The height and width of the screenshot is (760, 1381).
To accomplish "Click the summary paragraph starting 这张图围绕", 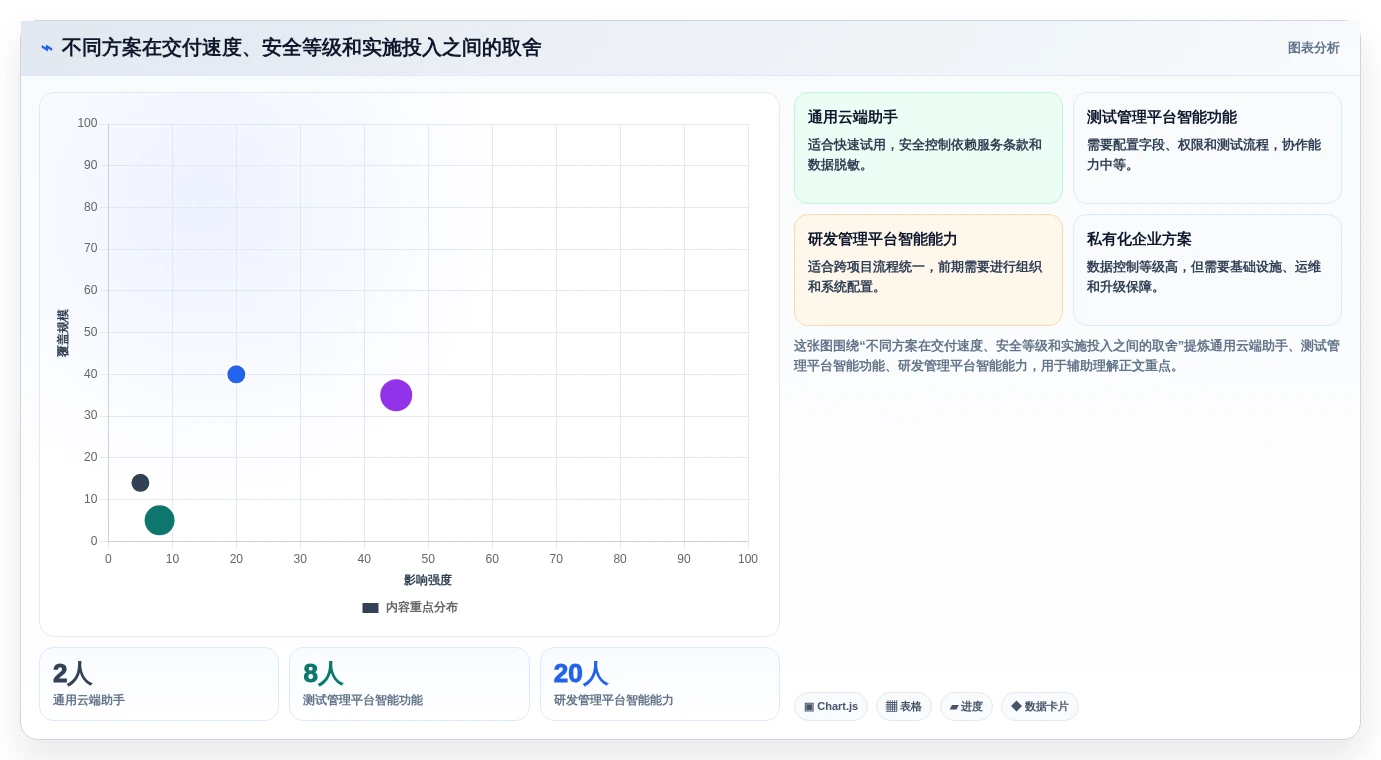I will click(x=1067, y=356).
